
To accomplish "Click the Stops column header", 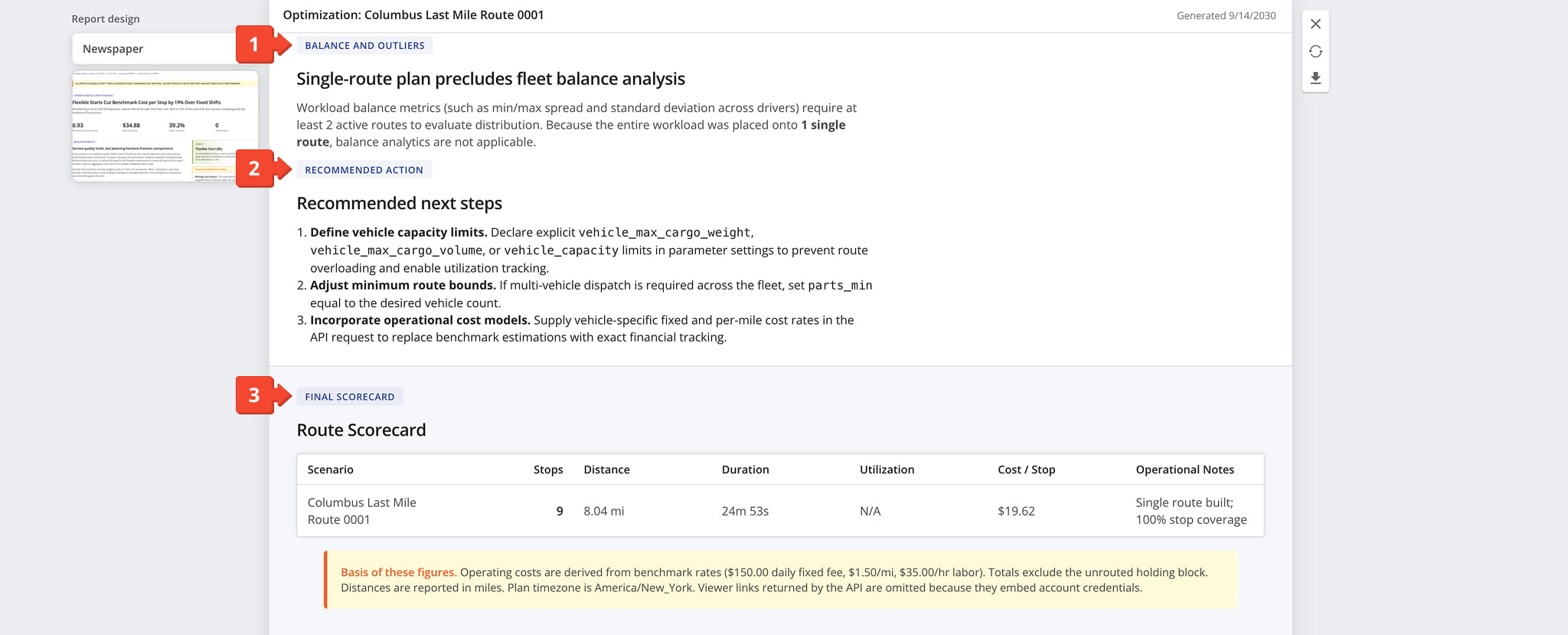I will click(x=548, y=470).
